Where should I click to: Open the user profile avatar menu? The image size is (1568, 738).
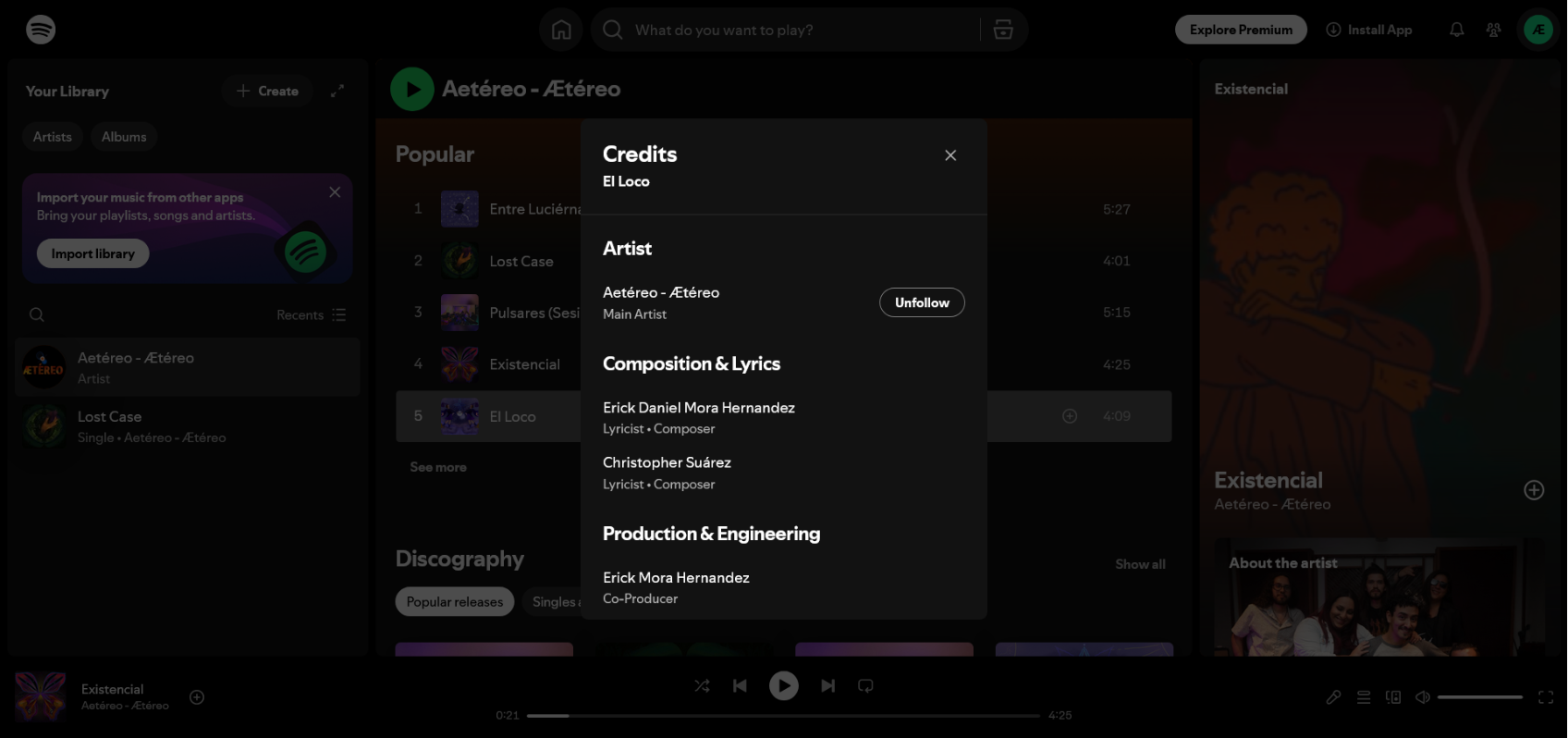click(1538, 30)
